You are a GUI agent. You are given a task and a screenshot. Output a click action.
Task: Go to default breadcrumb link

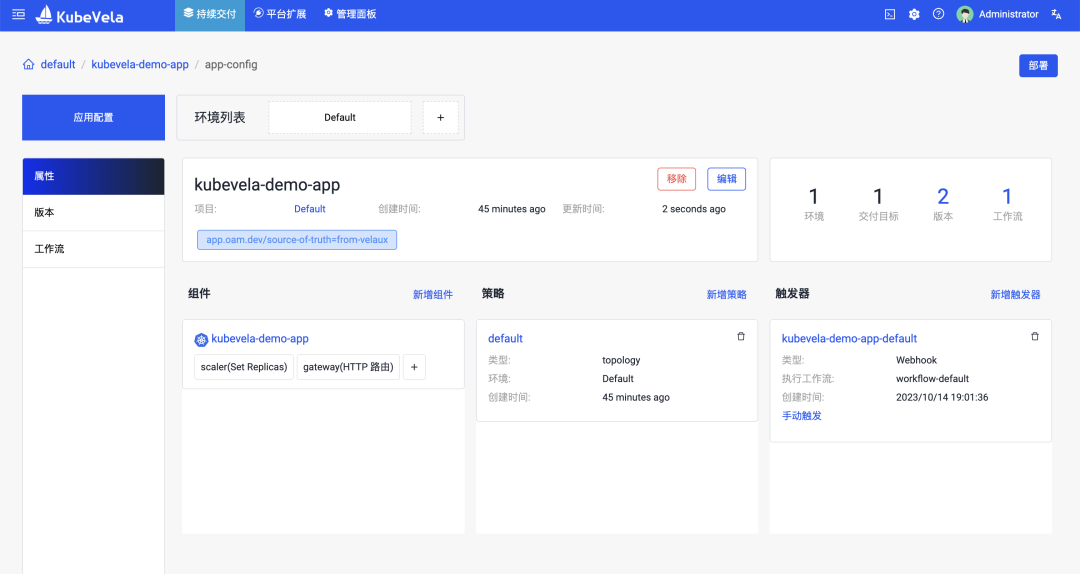click(x=58, y=64)
